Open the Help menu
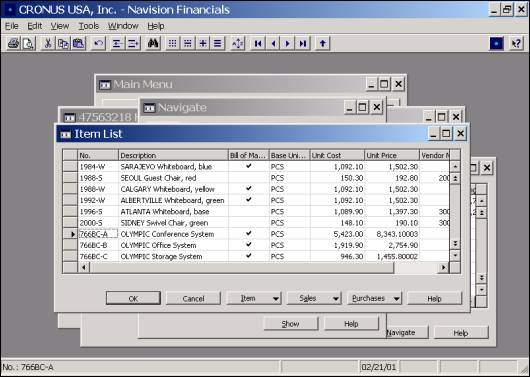The width and height of the screenshot is (530, 377). click(x=156, y=26)
